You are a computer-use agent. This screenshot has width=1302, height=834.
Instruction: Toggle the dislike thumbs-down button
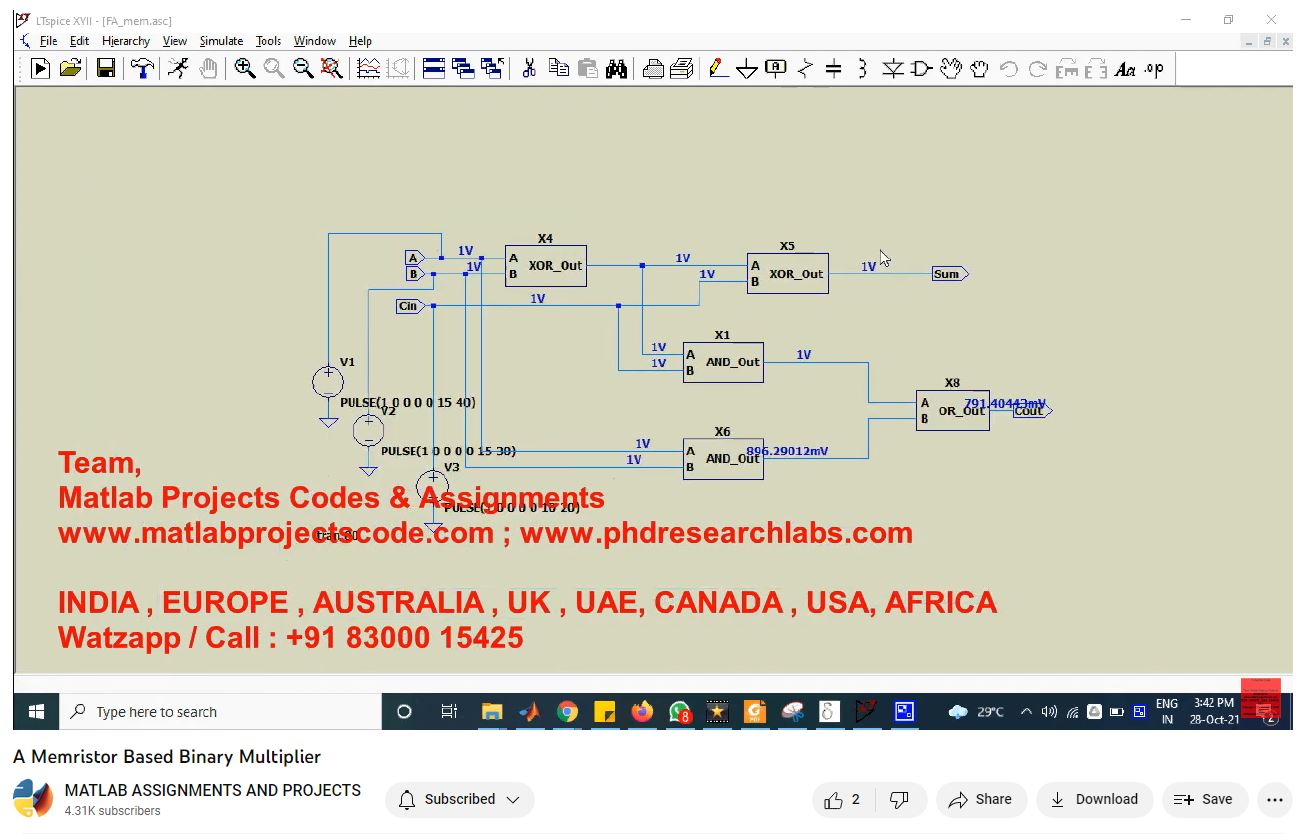click(x=899, y=799)
